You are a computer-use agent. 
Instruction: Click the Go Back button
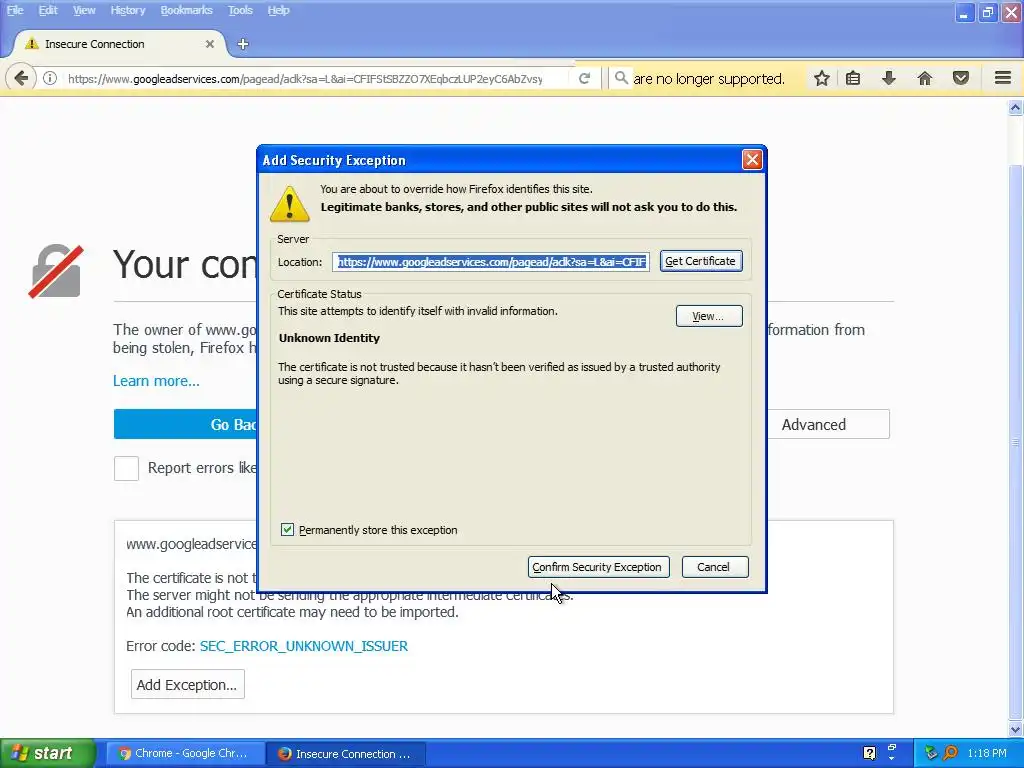[x=185, y=424]
